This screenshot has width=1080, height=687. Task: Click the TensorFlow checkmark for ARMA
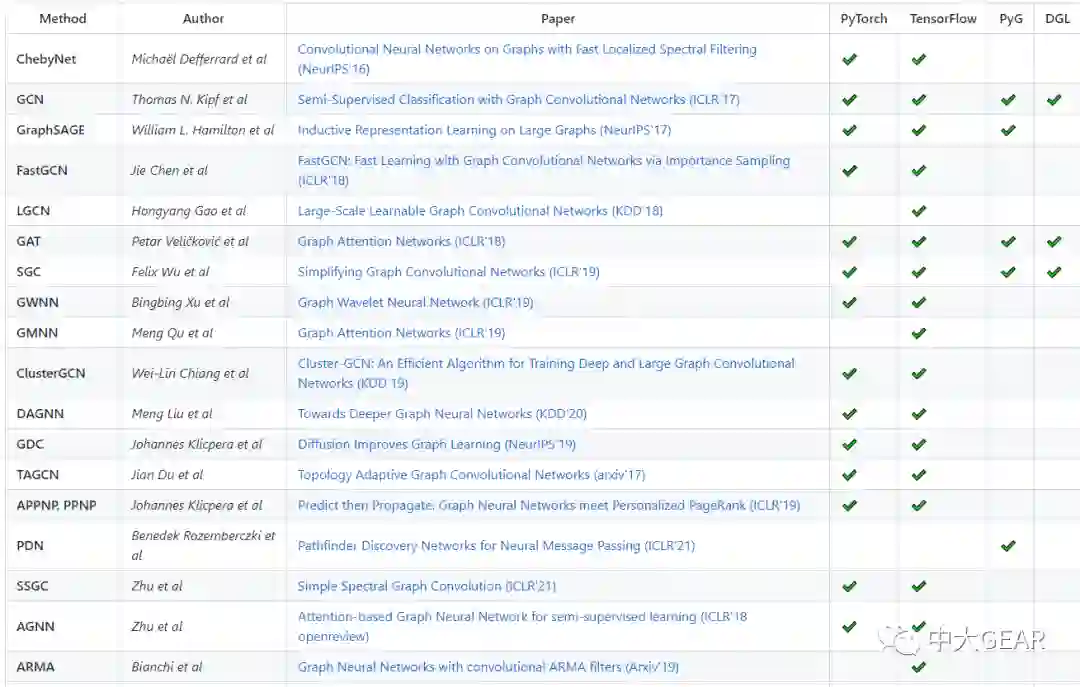(x=919, y=667)
